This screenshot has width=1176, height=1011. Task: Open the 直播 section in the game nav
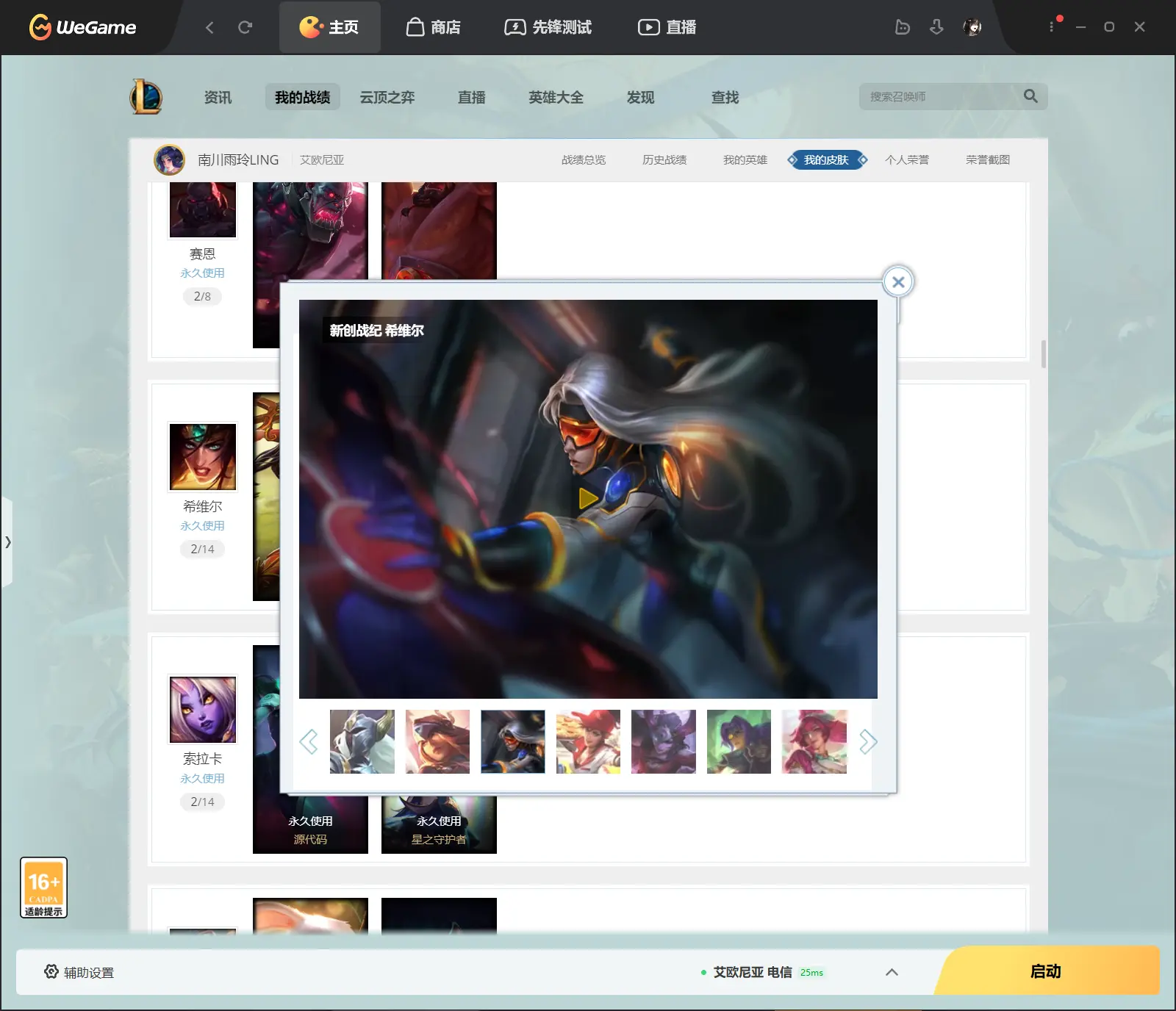pos(471,97)
